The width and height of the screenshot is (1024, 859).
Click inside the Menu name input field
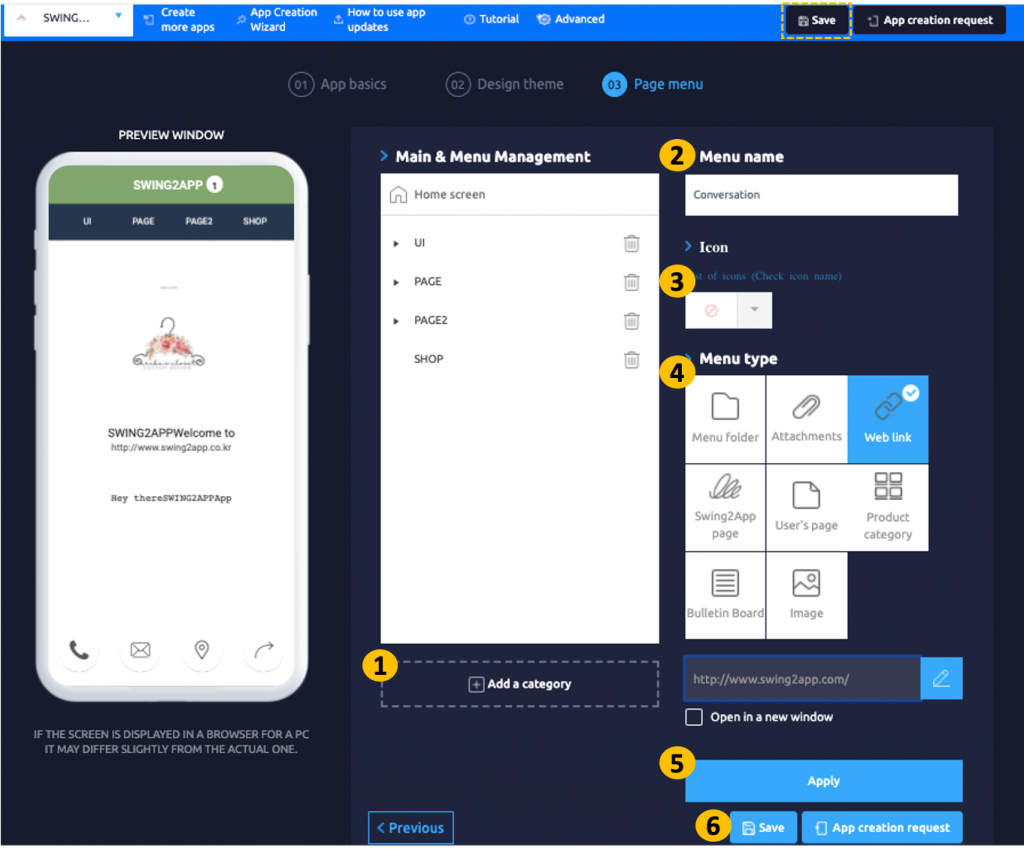(820, 195)
